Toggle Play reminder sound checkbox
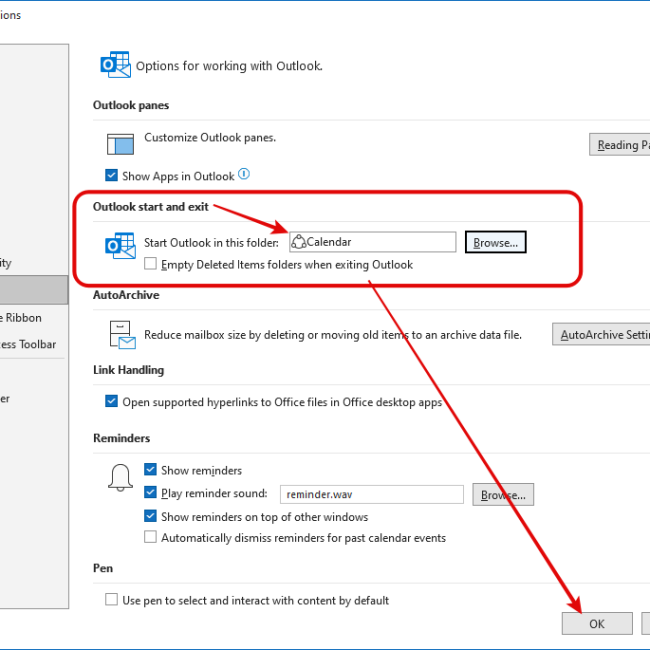Screen dimensions: 650x650 (150, 492)
